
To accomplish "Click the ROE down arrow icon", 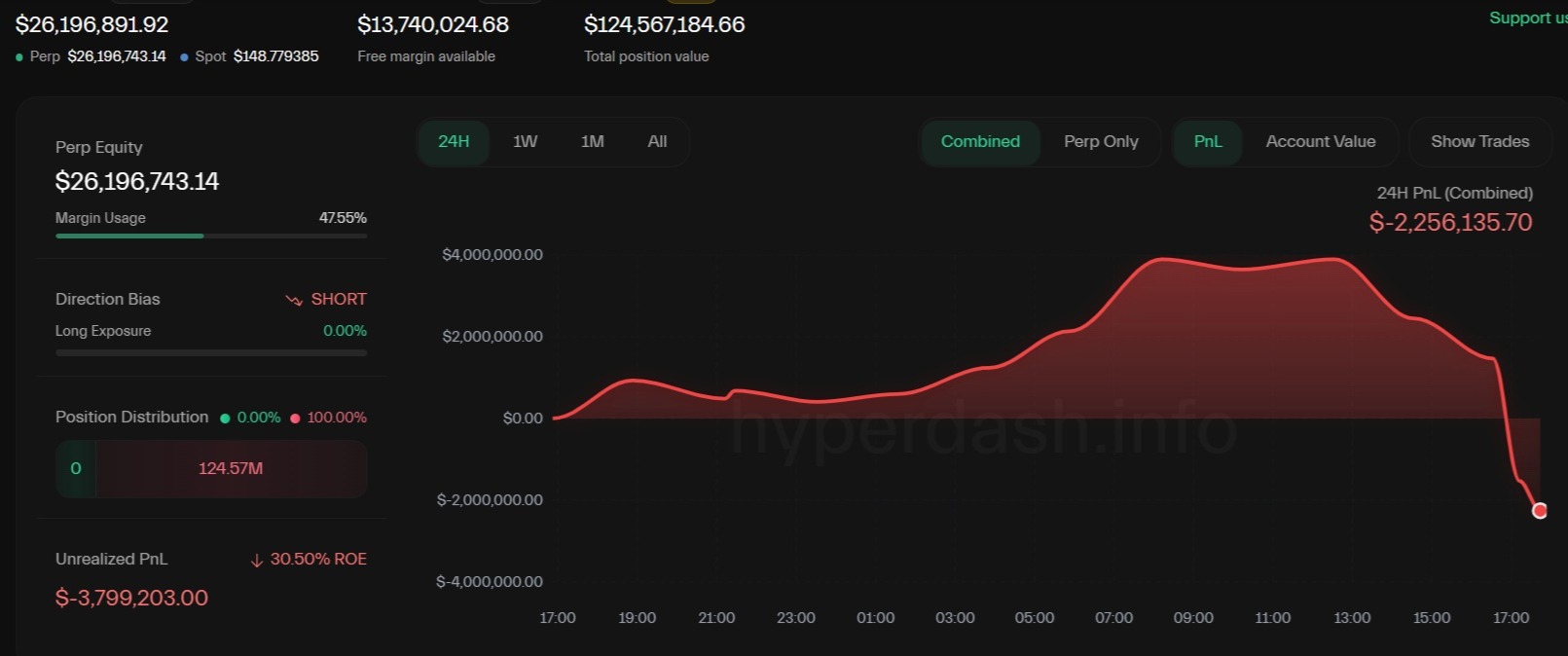I will [x=257, y=560].
